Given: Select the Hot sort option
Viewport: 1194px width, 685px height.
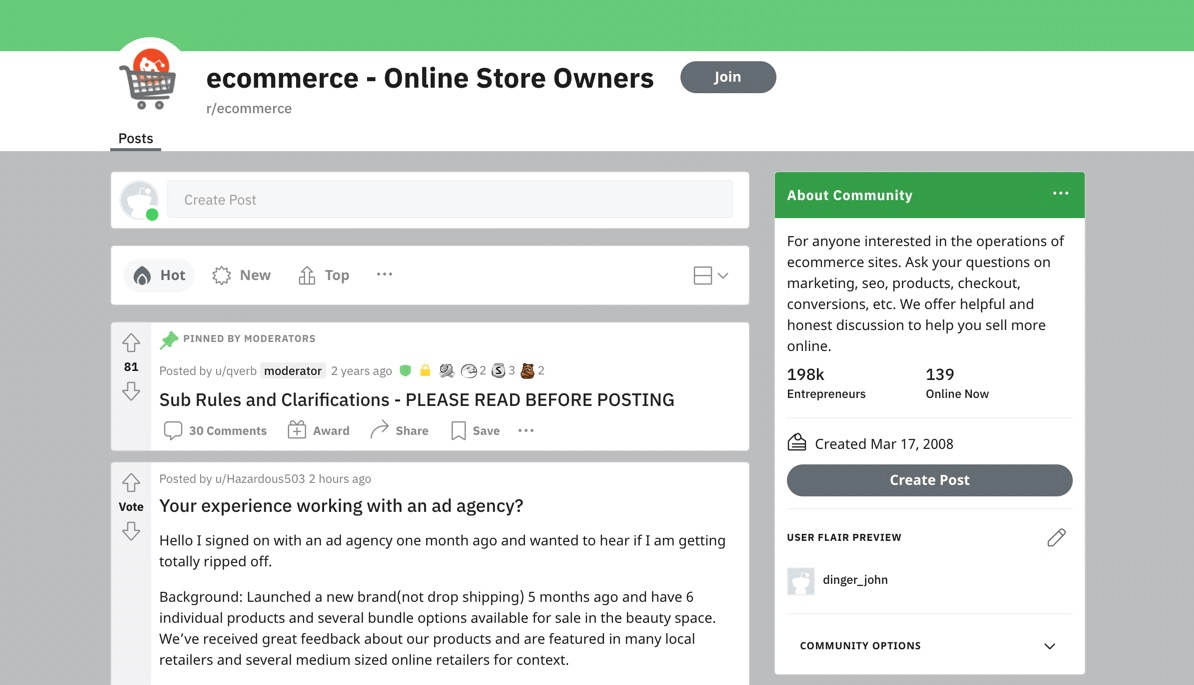Looking at the screenshot, I should click(x=158, y=274).
